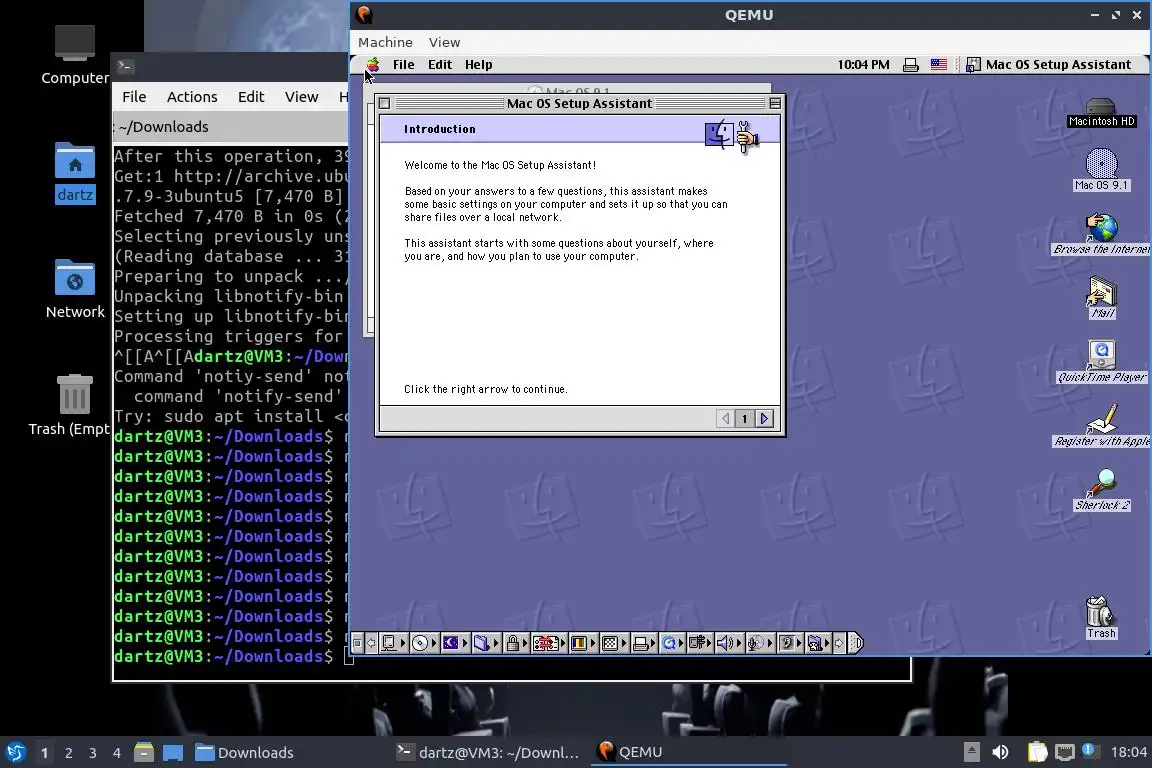The image size is (1152, 768).
Task: Open the CD control strip module
Action: (424, 643)
